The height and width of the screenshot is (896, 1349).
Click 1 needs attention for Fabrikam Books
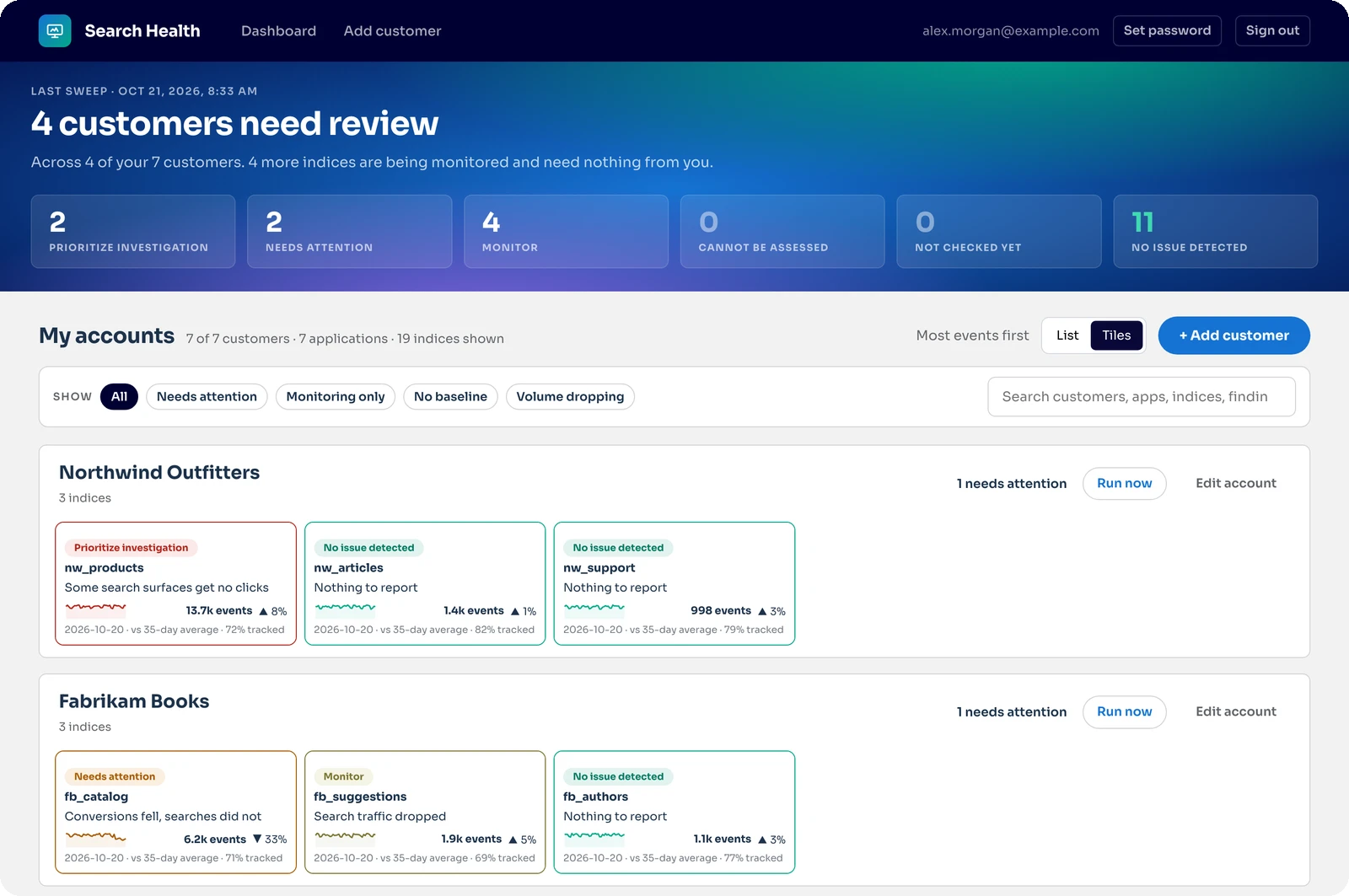coord(1012,712)
